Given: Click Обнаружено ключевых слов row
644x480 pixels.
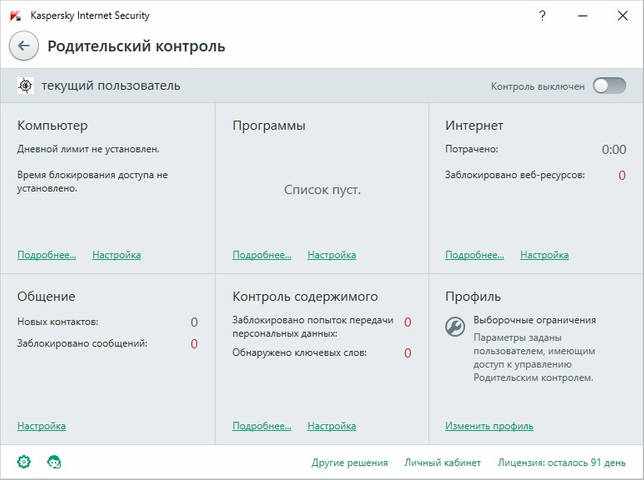Looking at the screenshot, I should click(x=322, y=353).
